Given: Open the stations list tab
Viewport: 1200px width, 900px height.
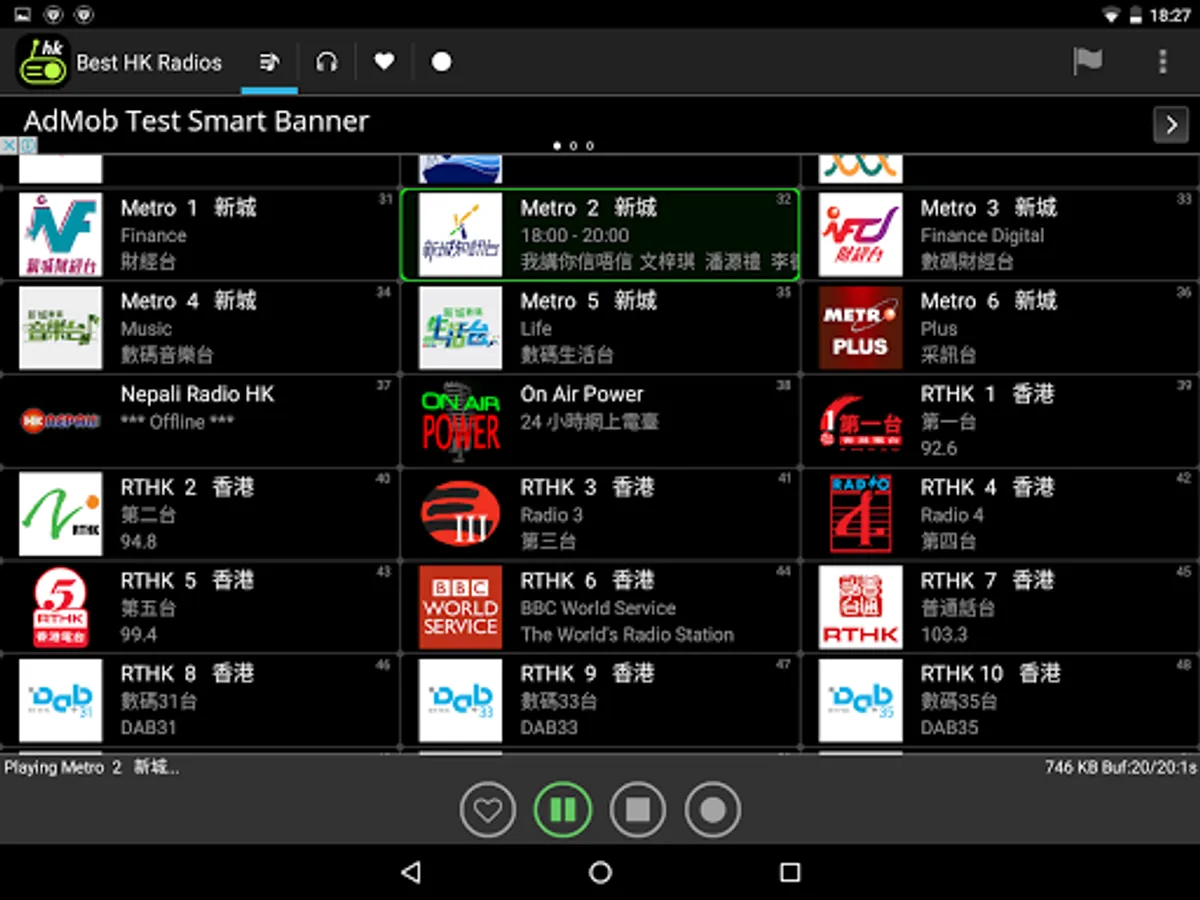Looking at the screenshot, I should click(x=268, y=62).
